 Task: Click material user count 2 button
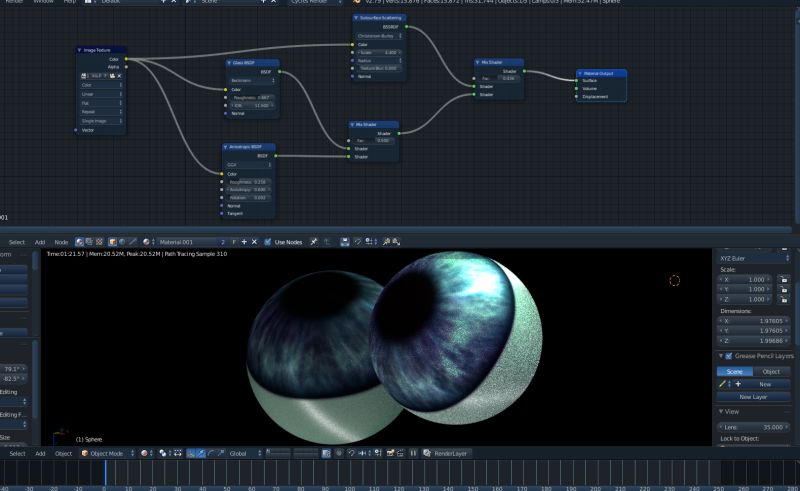pos(223,242)
